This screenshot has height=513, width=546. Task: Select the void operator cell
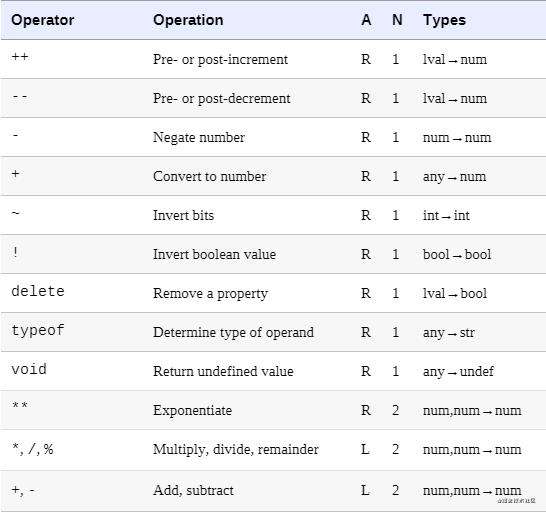(29, 369)
